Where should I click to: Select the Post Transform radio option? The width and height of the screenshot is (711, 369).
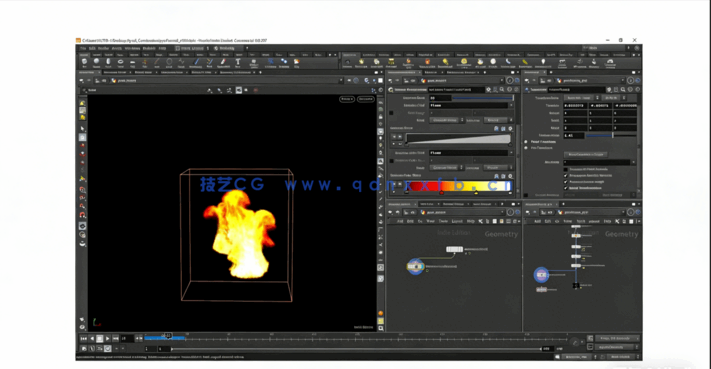pyautogui.click(x=526, y=142)
